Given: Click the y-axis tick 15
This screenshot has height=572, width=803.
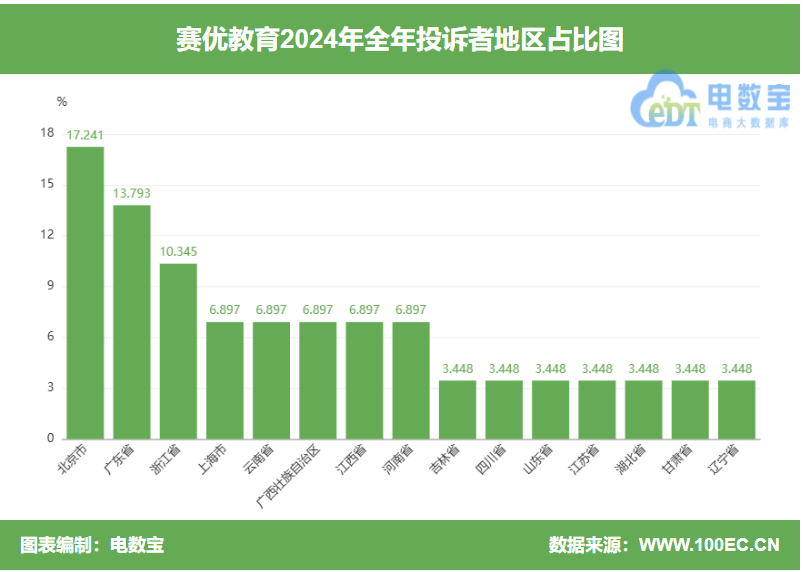Looking at the screenshot, I should coord(47,184).
